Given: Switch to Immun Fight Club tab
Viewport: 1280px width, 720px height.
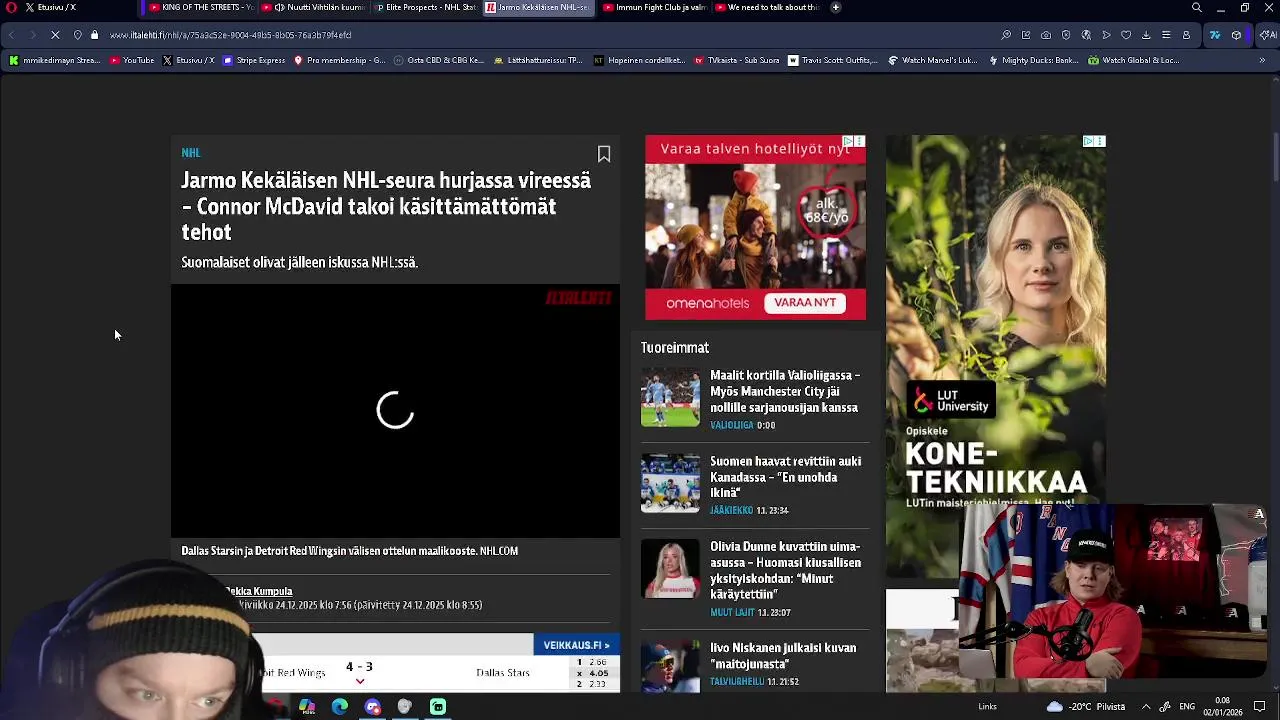Looking at the screenshot, I should pos(654,7).
